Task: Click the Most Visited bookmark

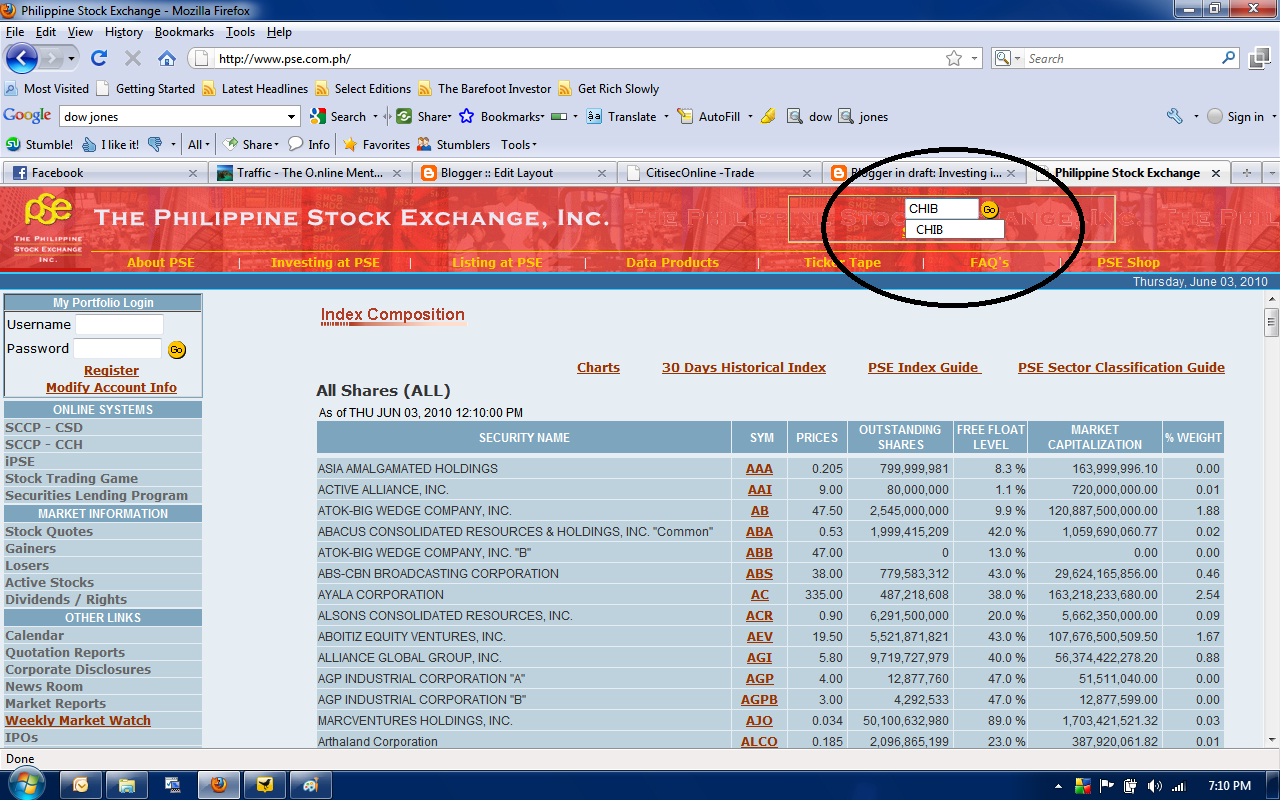Action: click(47, 88)
